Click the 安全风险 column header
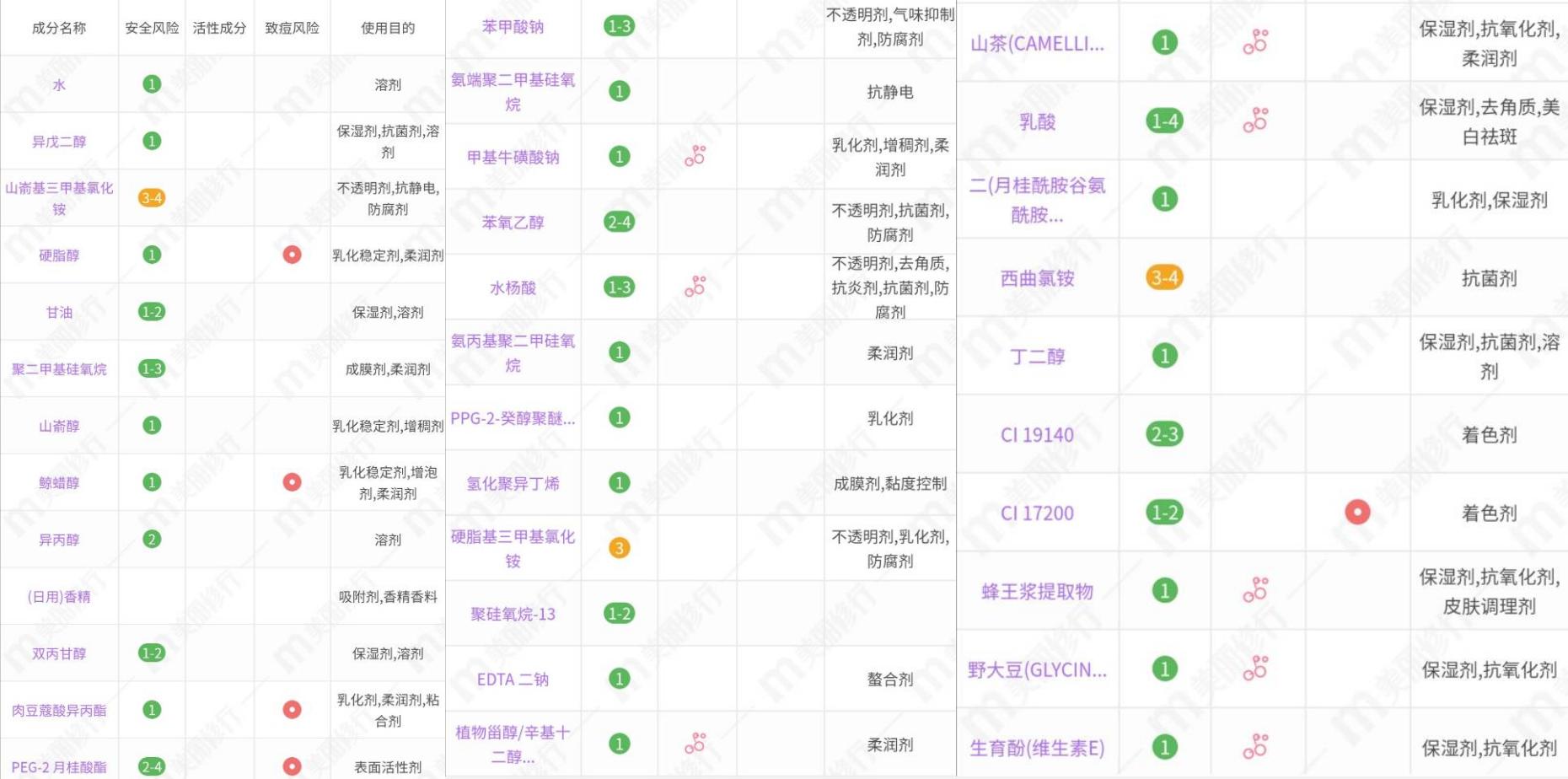 point(152,25)
